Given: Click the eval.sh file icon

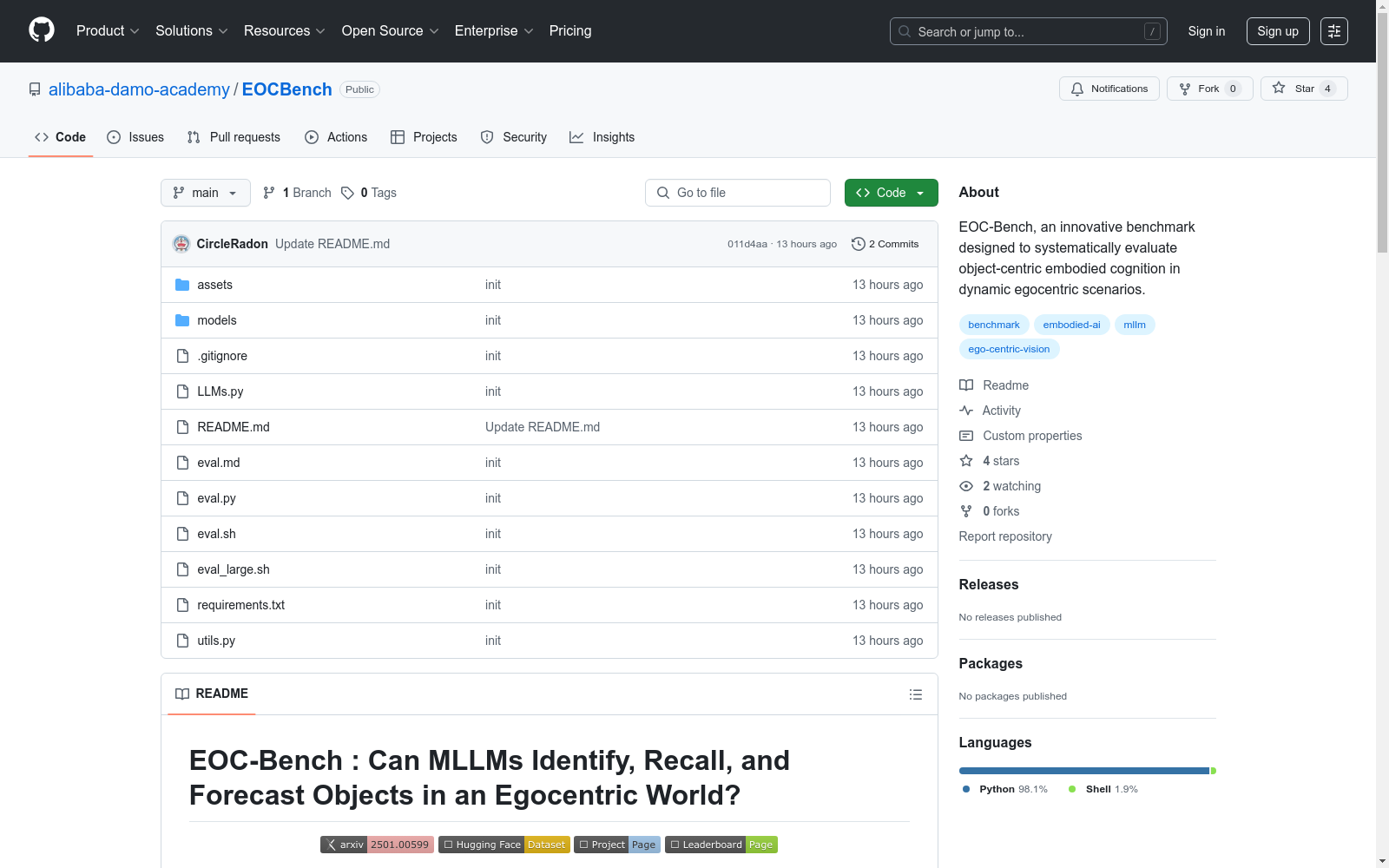Looking at the screenshot, I should 182,534.
